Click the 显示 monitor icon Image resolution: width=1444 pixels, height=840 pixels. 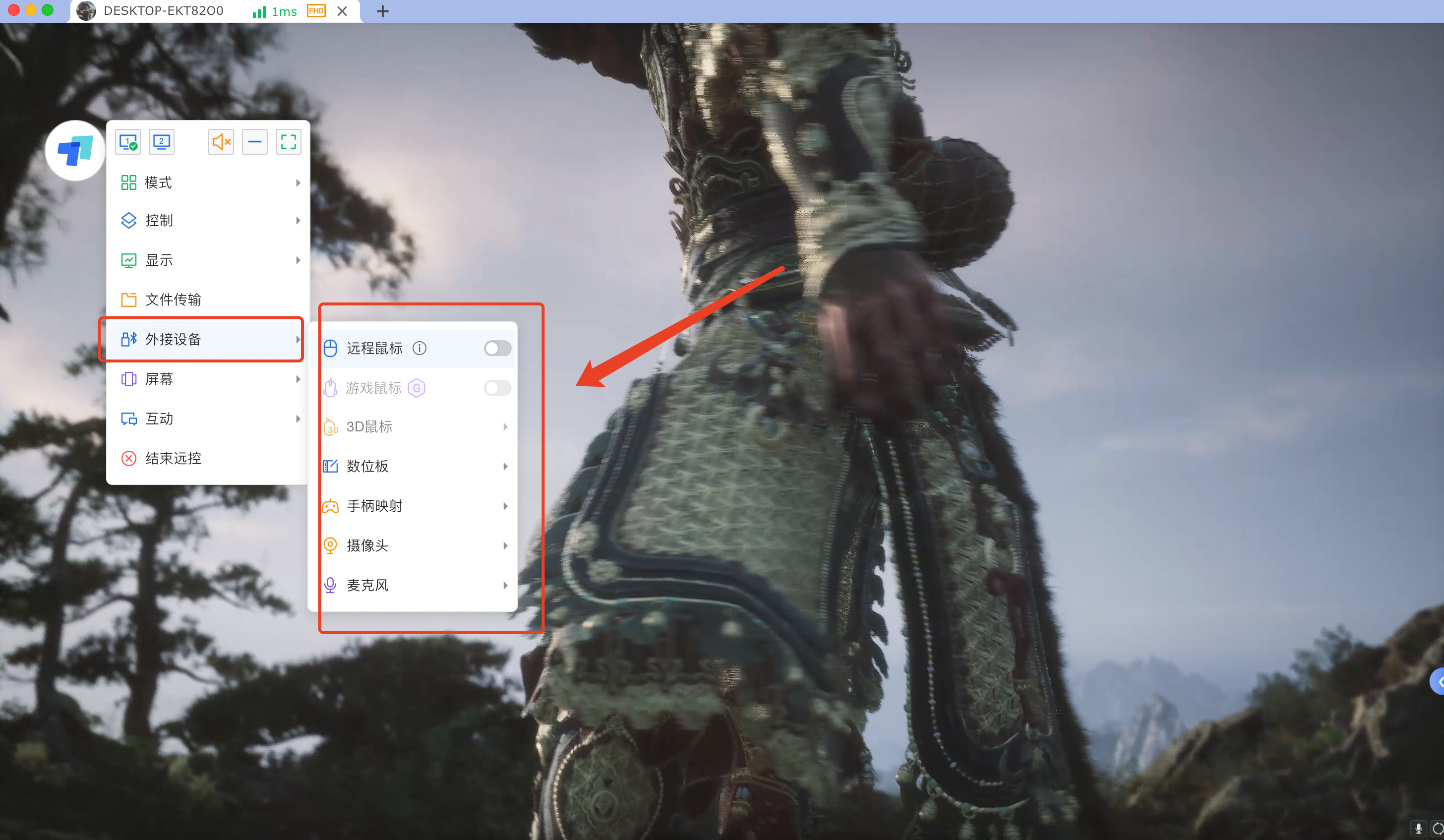pyautogui.click(x=128, y=261)
